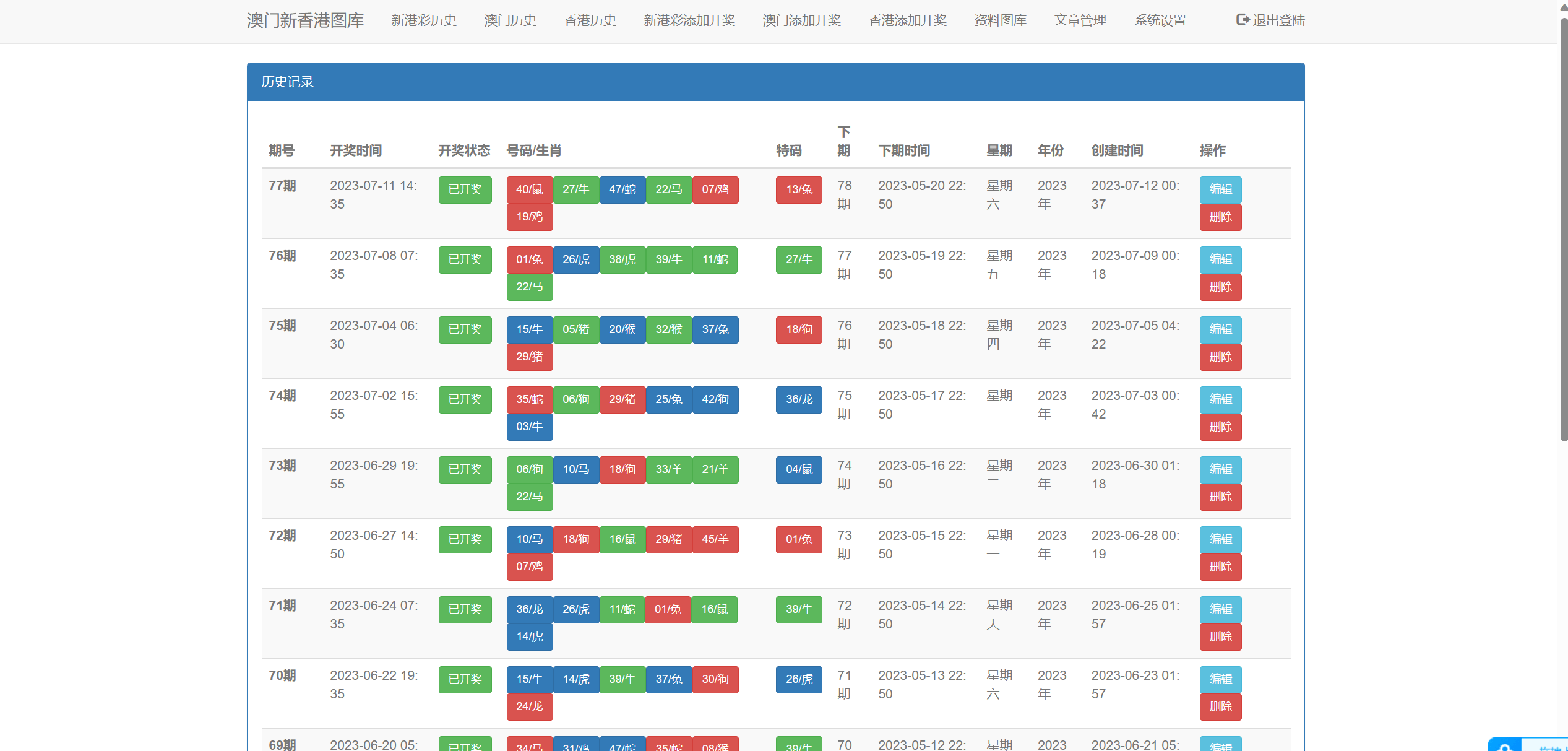Click 已开奖 status badge of 76期
Viewport: 1568px width, 751px height.
[x=465, y=259]
